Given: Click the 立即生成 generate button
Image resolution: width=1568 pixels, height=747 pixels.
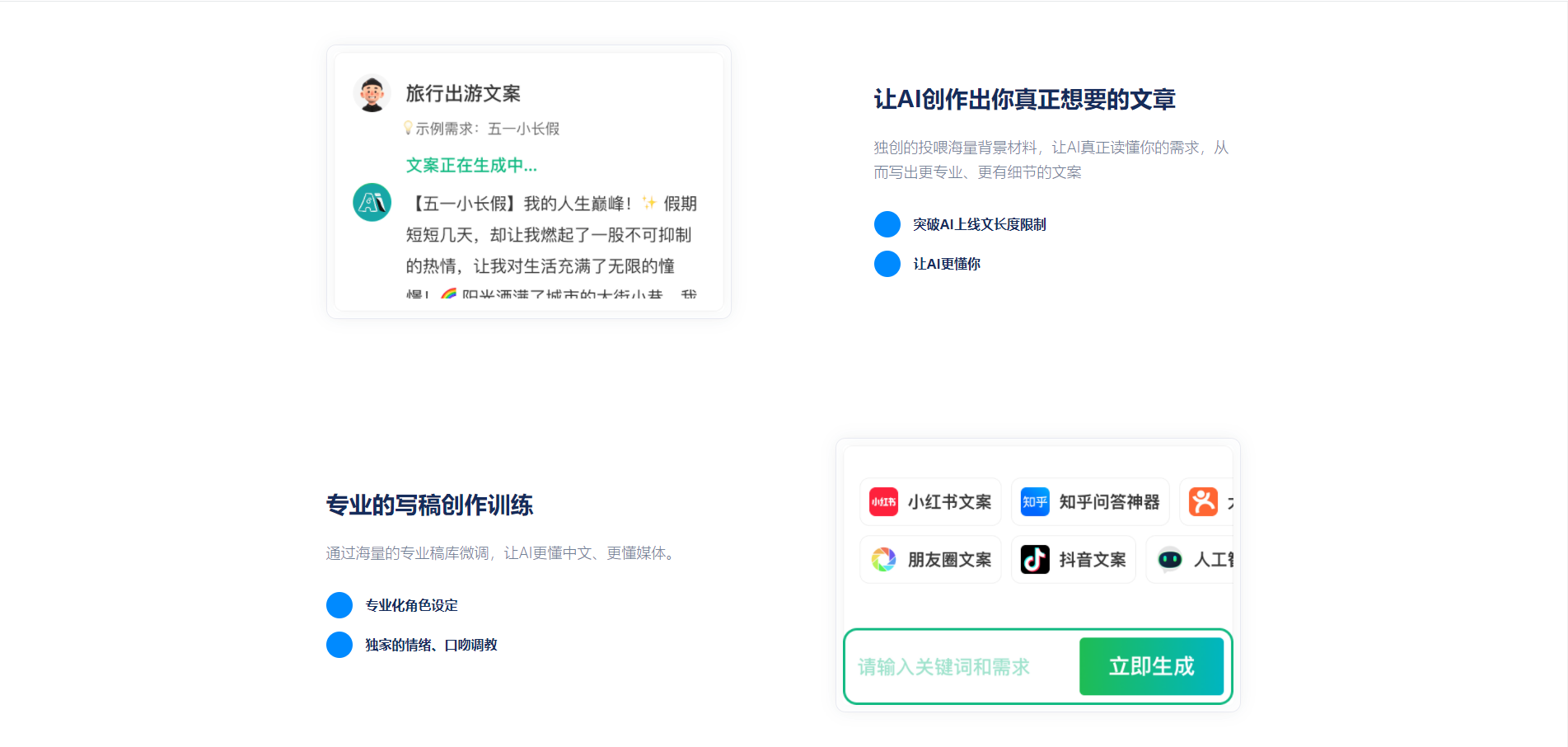Looking at the screenshot, I should pyautogui.click(x=1150, y=666).
